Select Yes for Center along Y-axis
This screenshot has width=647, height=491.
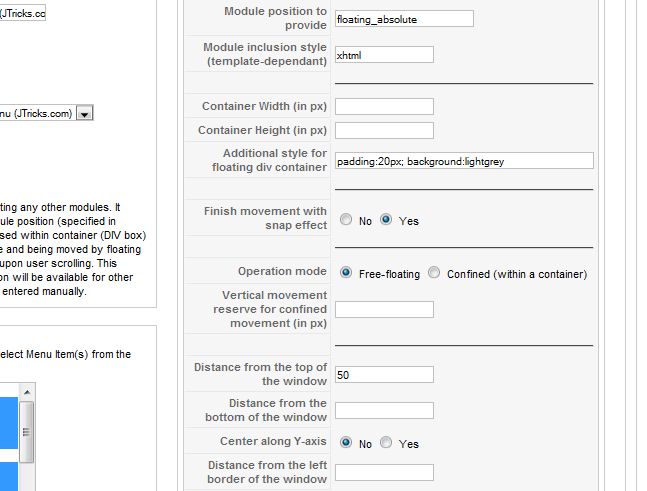click(x=386, y=443)
